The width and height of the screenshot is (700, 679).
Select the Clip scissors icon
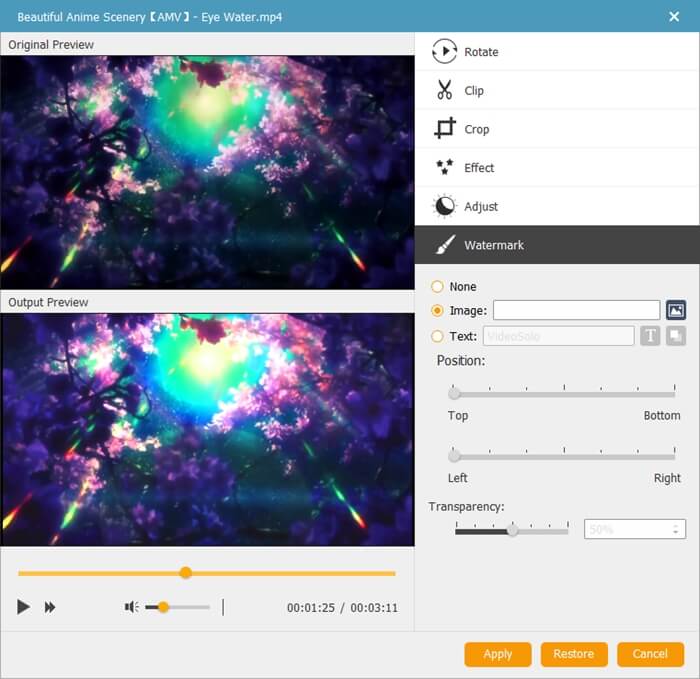click(x=444, y=90)
